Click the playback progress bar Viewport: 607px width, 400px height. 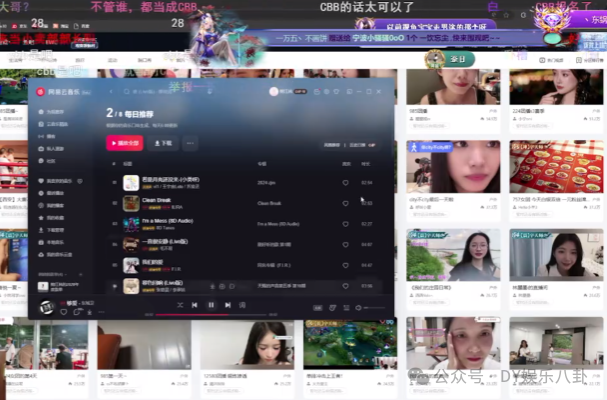point(211,315)
